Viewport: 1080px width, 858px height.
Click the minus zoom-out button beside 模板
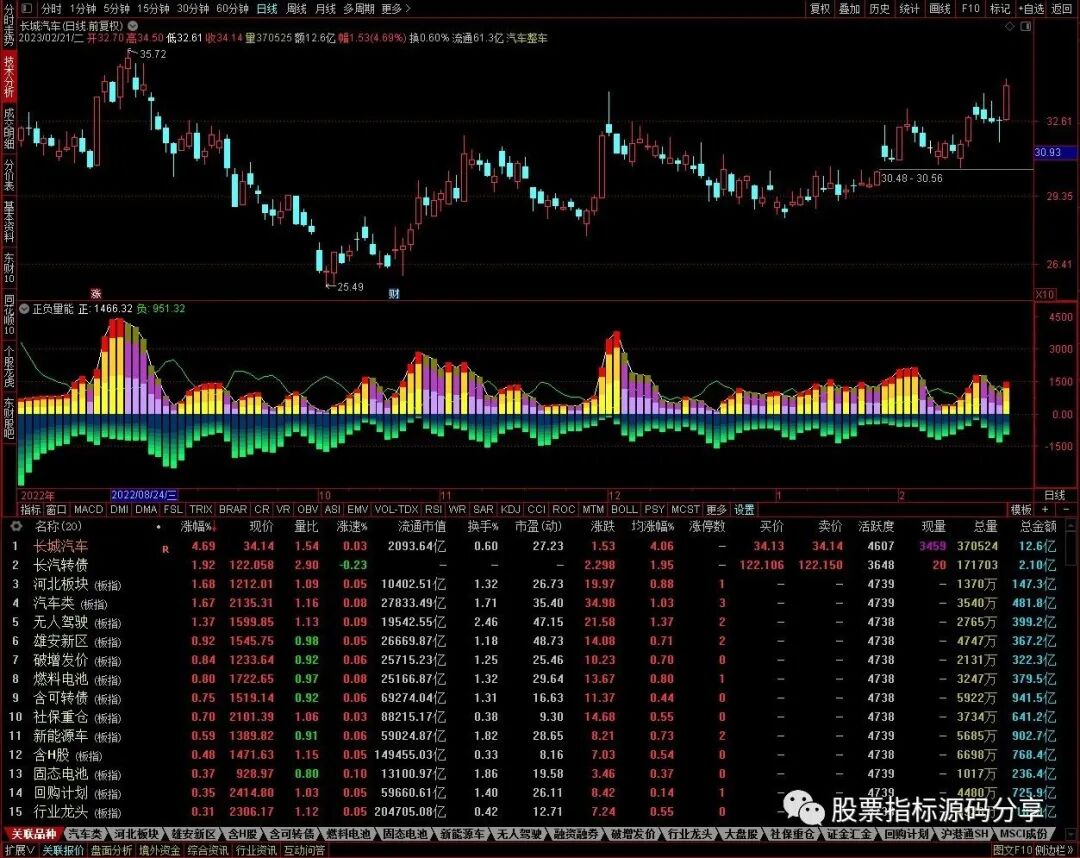1066,510
